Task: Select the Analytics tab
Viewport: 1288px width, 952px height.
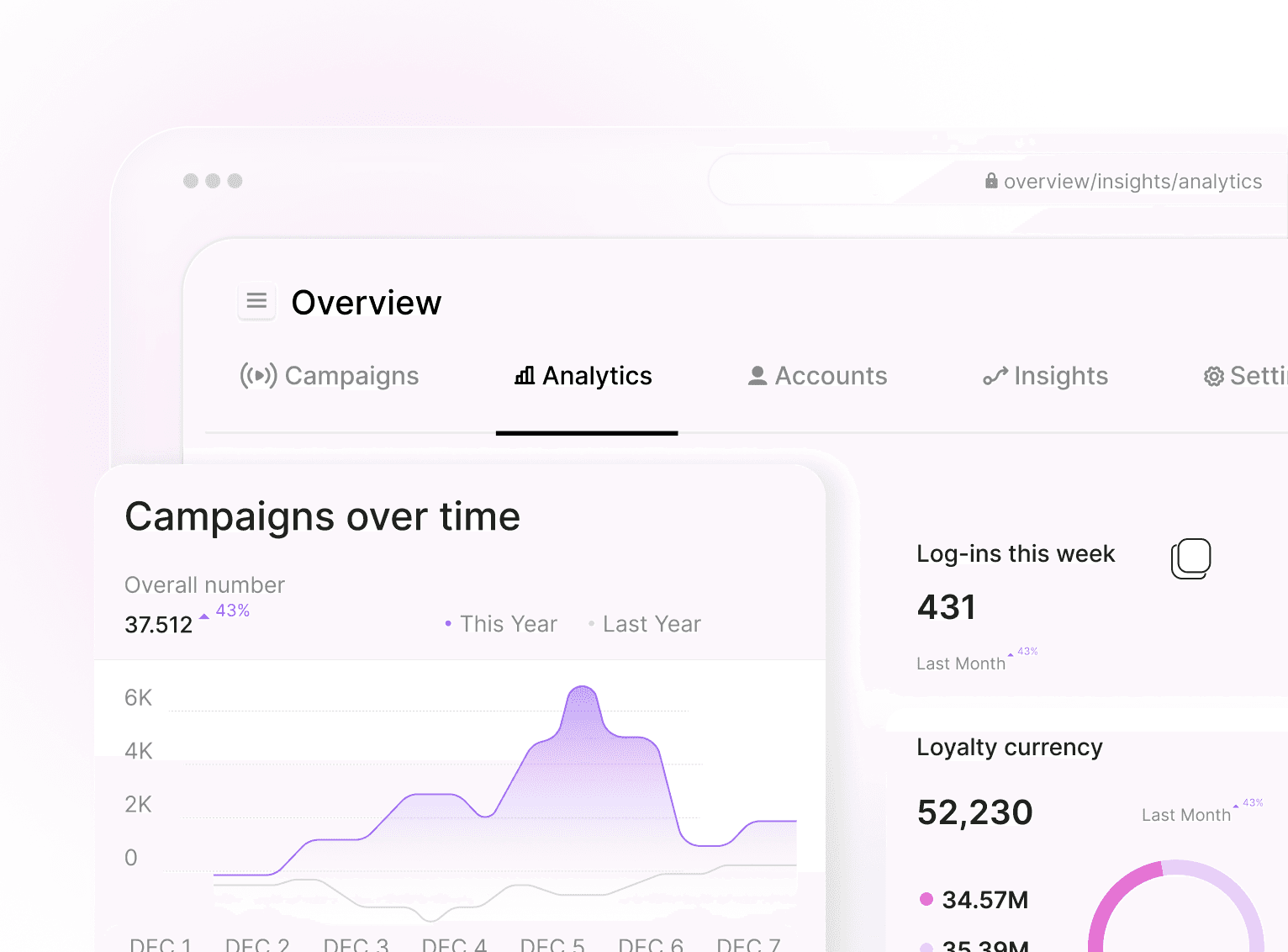Action: tap(583, 376)
